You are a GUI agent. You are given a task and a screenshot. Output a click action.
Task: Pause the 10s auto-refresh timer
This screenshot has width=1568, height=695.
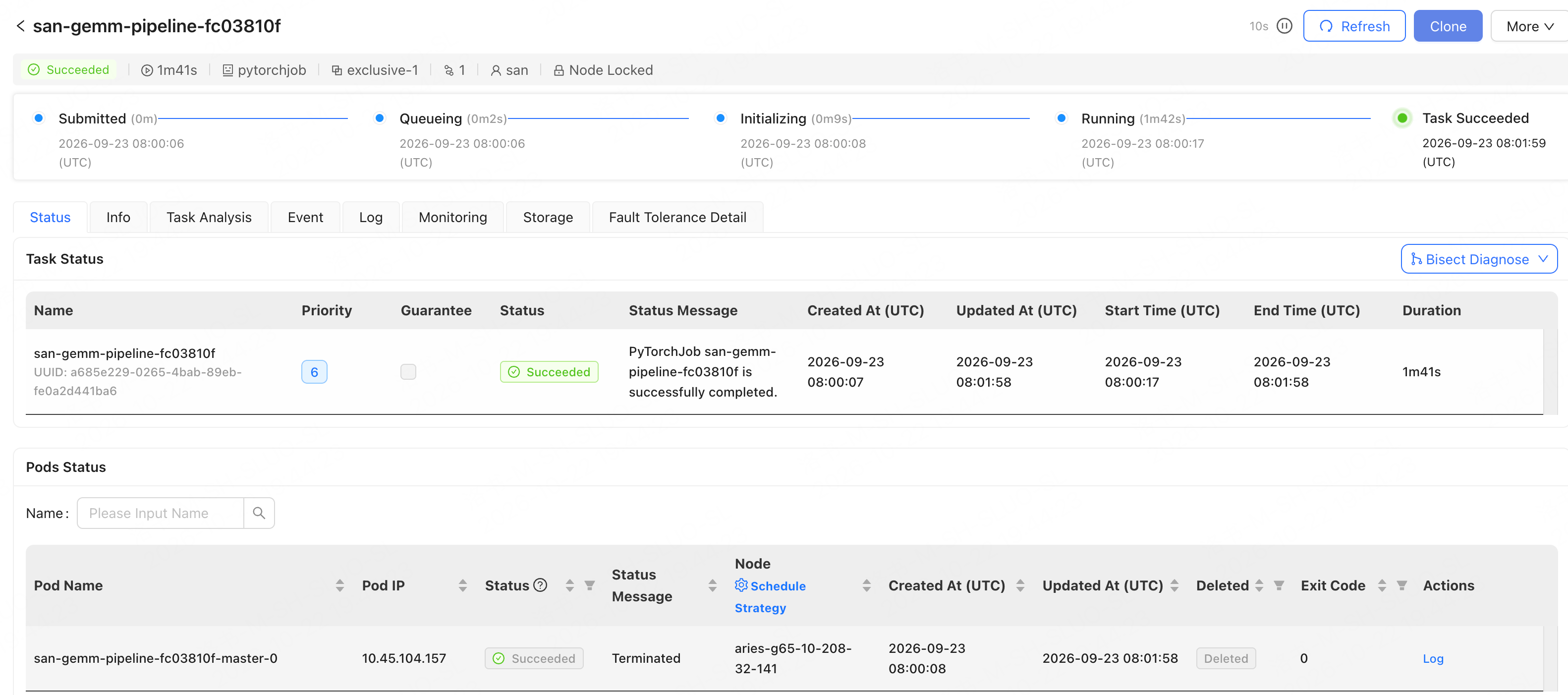coord(1285,26)
